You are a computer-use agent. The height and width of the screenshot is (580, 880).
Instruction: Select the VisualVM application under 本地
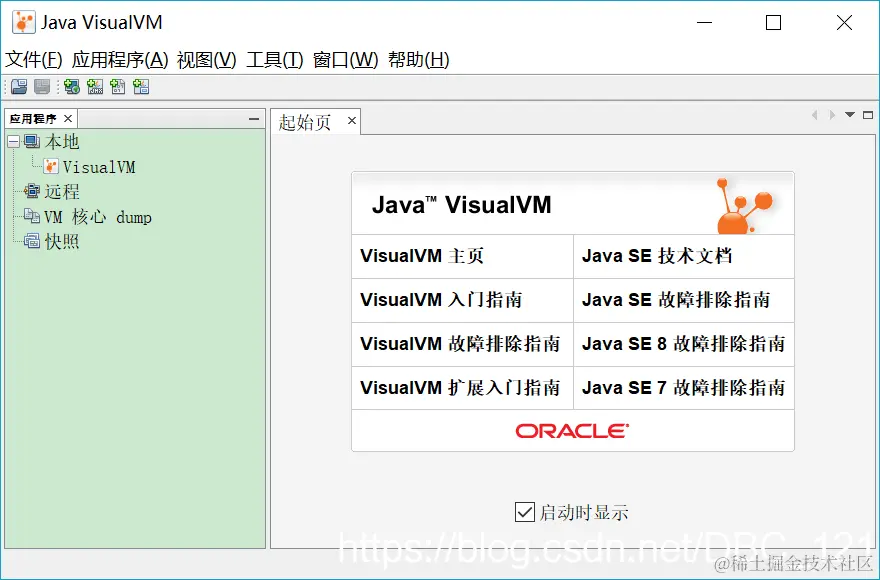coord(99,167)
